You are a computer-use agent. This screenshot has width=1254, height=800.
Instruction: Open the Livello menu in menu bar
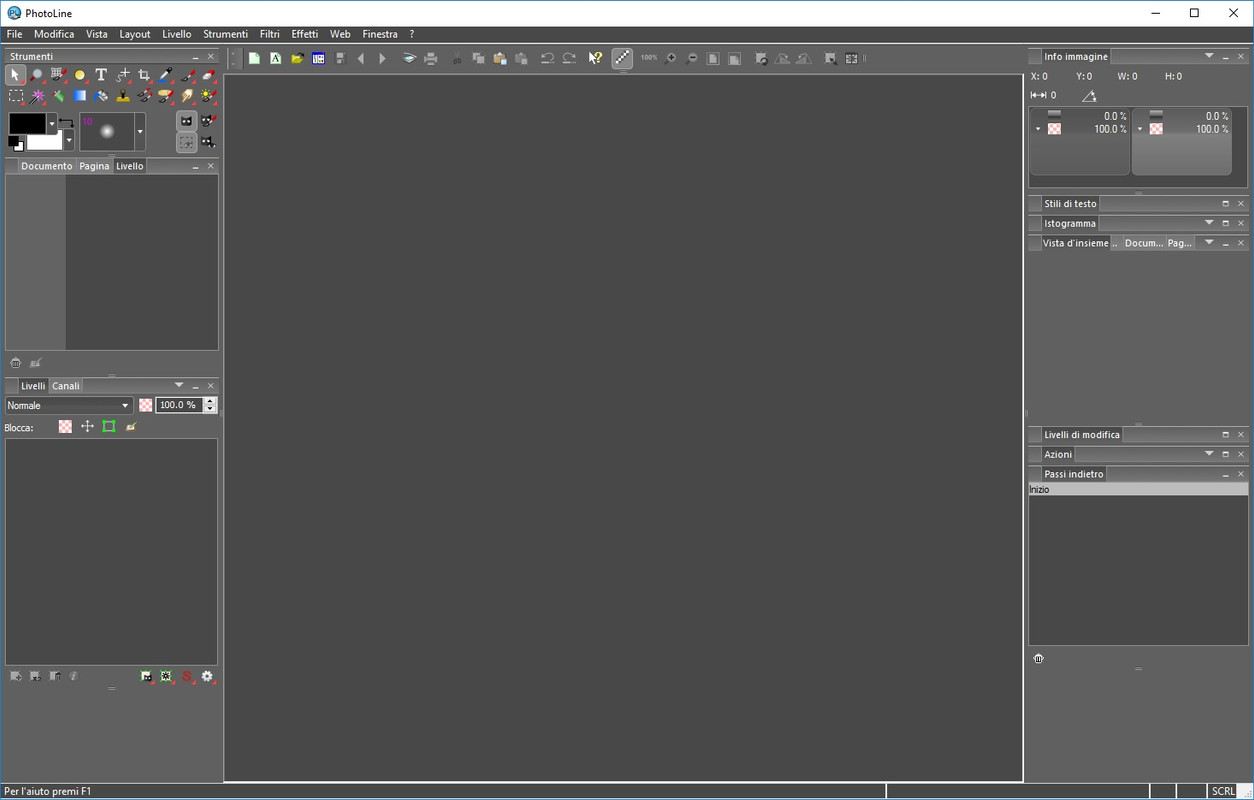coord(176,34)
